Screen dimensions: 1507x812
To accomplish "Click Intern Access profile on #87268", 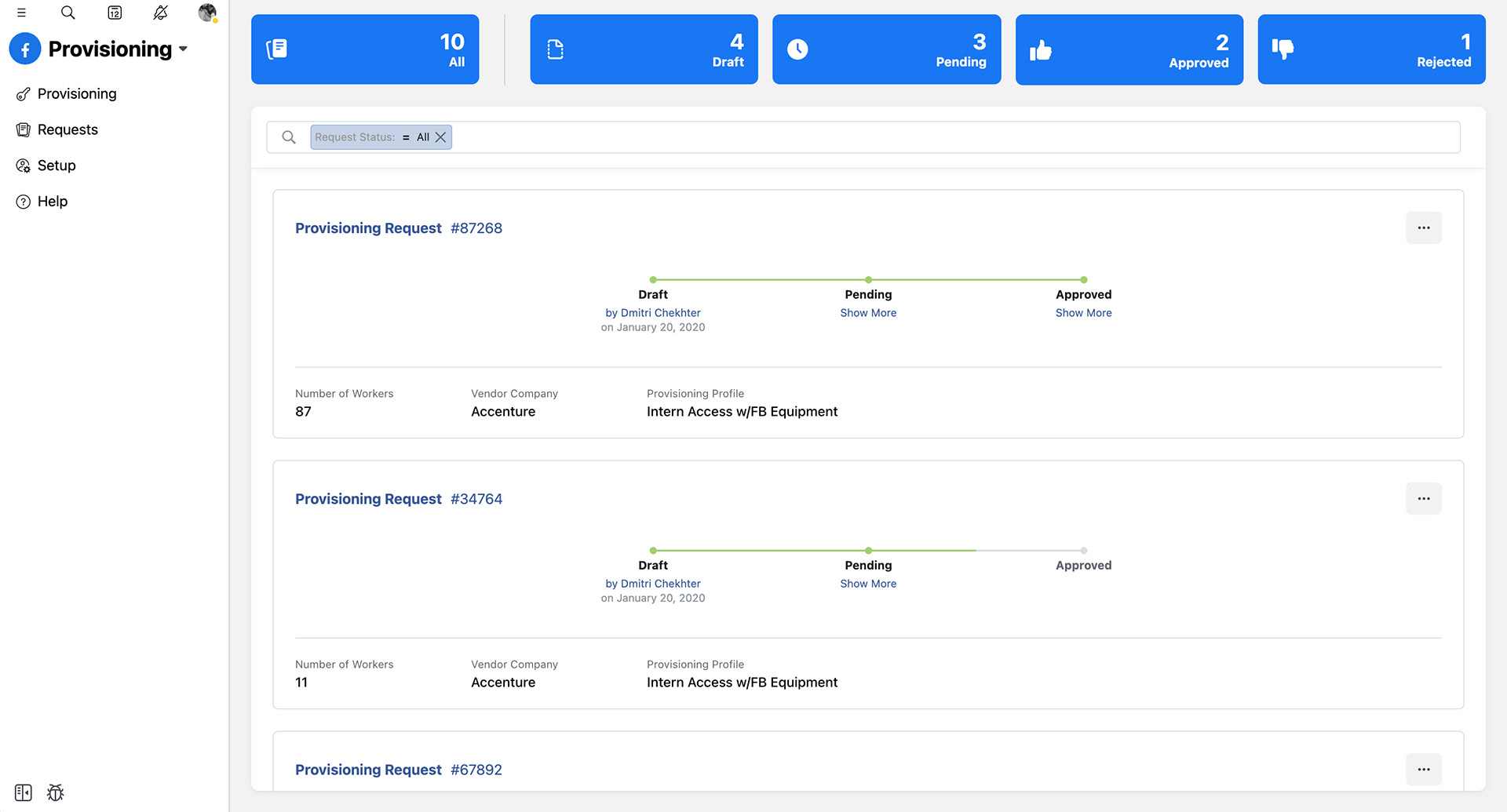I will (742, 412).
